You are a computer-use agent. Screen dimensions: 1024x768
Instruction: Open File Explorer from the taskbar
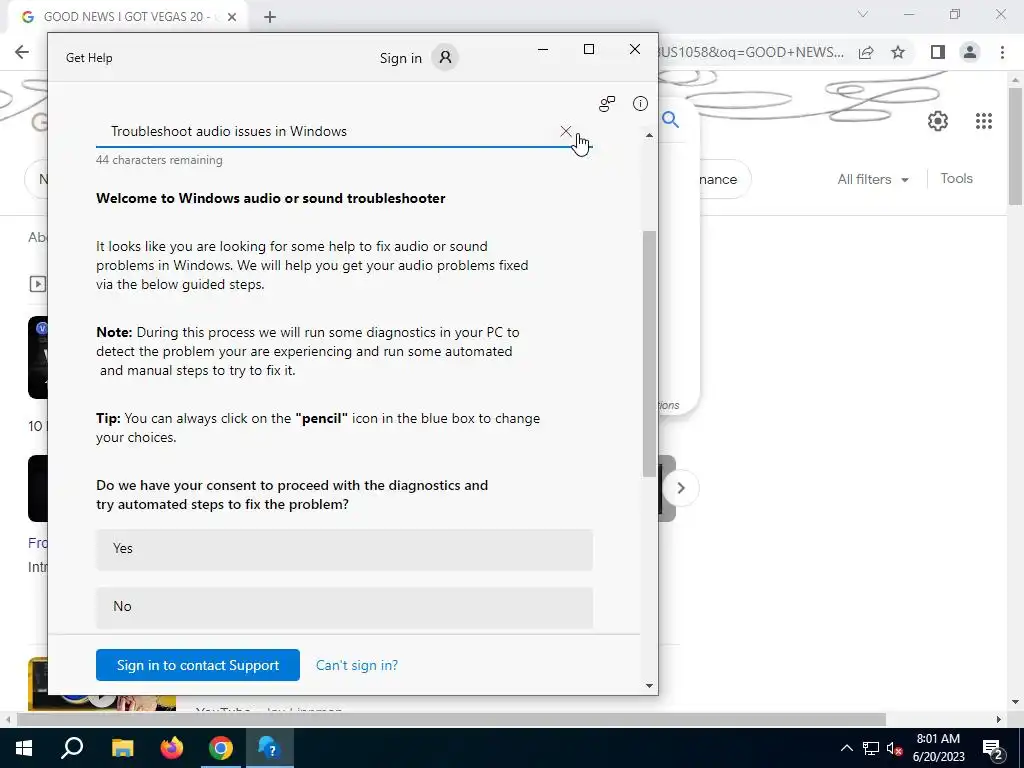click(x=122, y=748)
